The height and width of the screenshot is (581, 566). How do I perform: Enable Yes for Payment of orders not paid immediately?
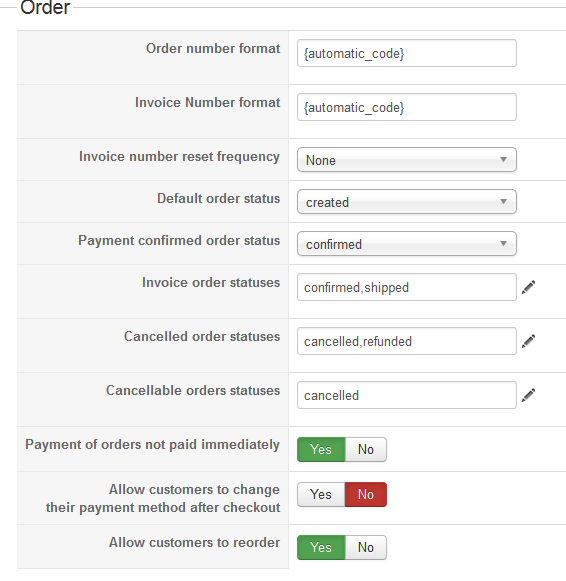pyautogui.click(x=321, y=449)
